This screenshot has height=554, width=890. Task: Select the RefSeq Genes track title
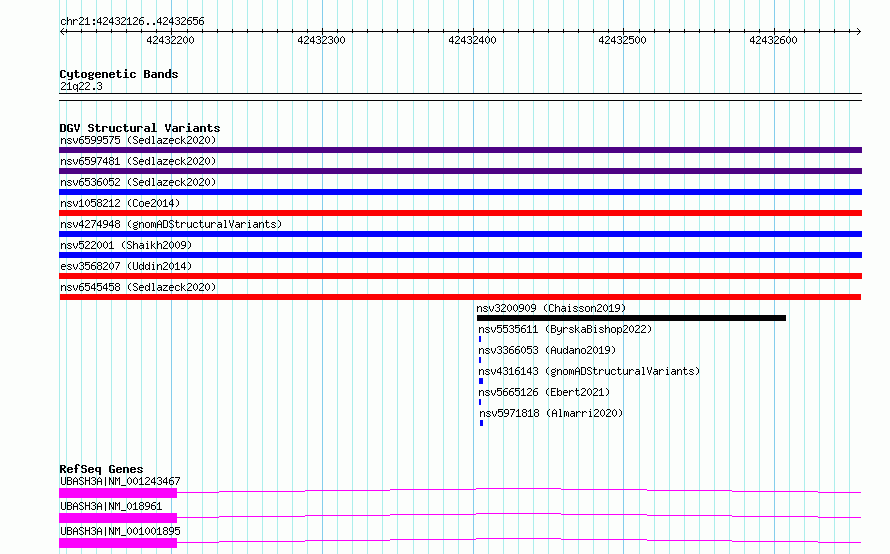click(x=101, y=469)
